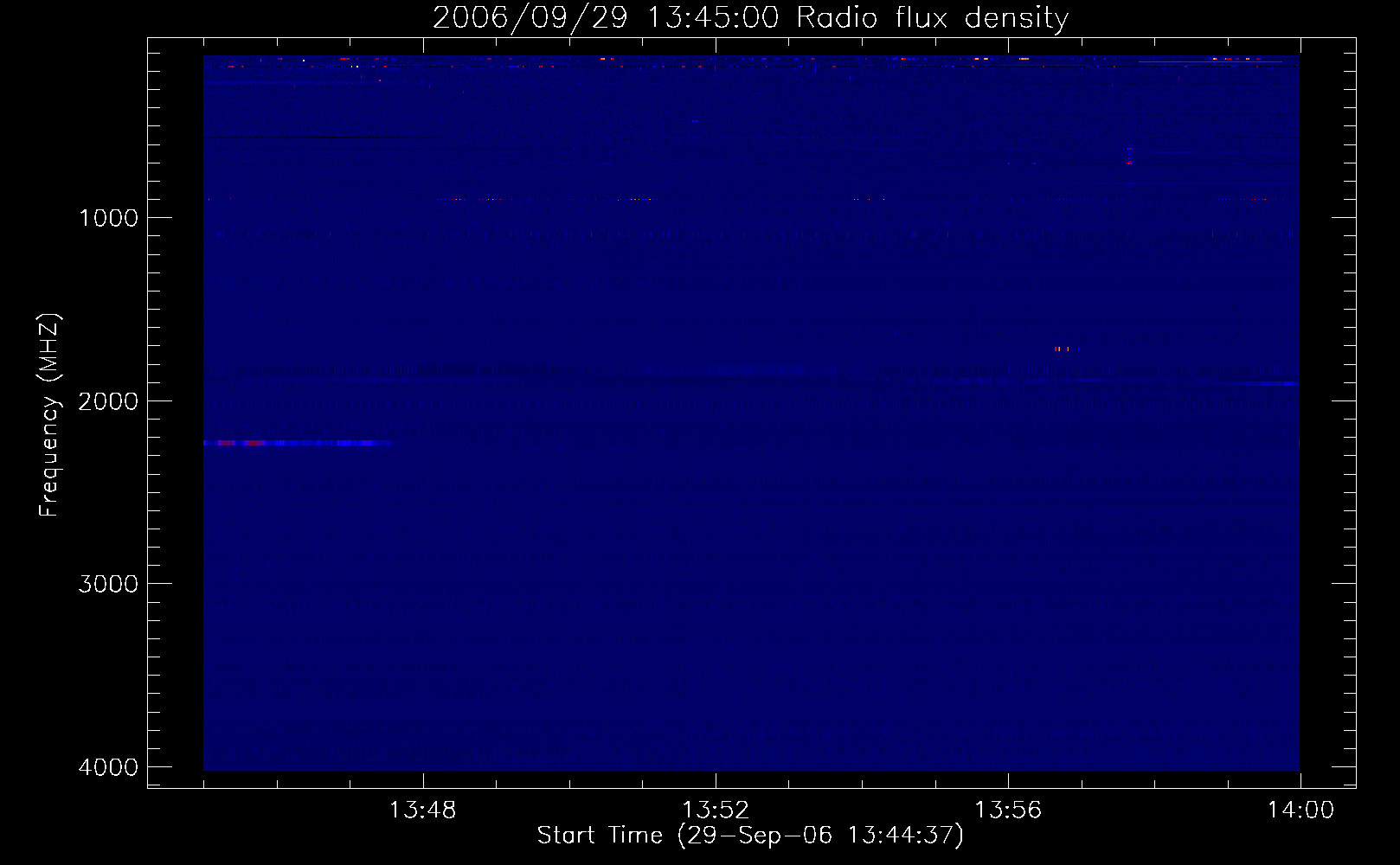Click the "1000" frequency tick label
The height and width of the screenshot is (865, 1400).
click(x=108, y=217)
